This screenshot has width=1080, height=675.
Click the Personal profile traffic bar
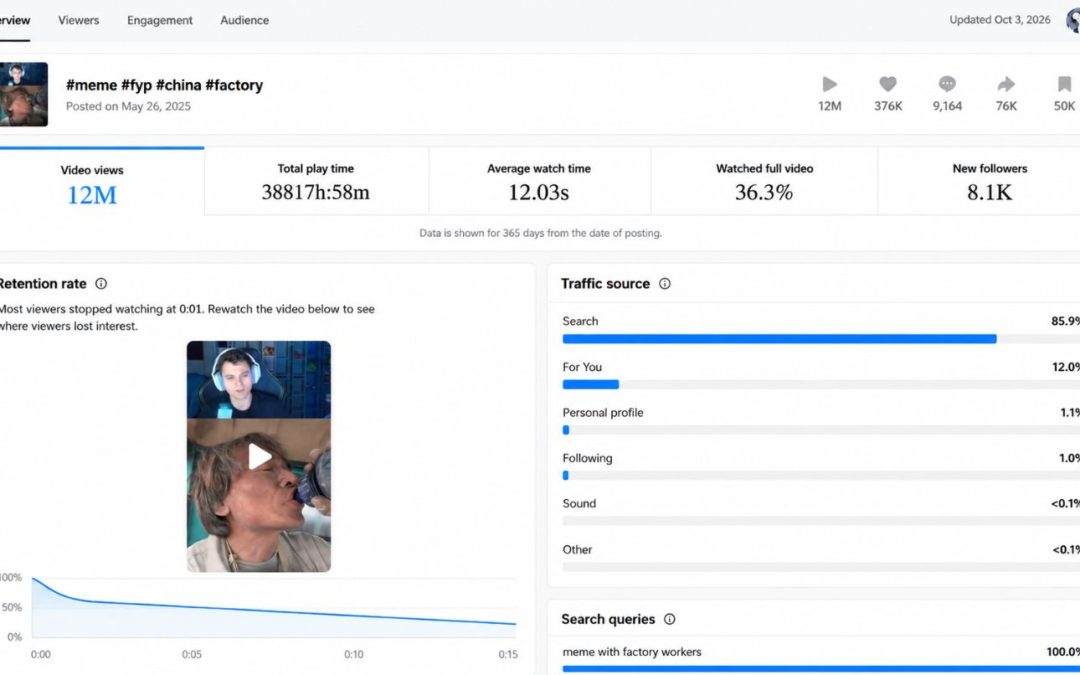coord(821,430)
